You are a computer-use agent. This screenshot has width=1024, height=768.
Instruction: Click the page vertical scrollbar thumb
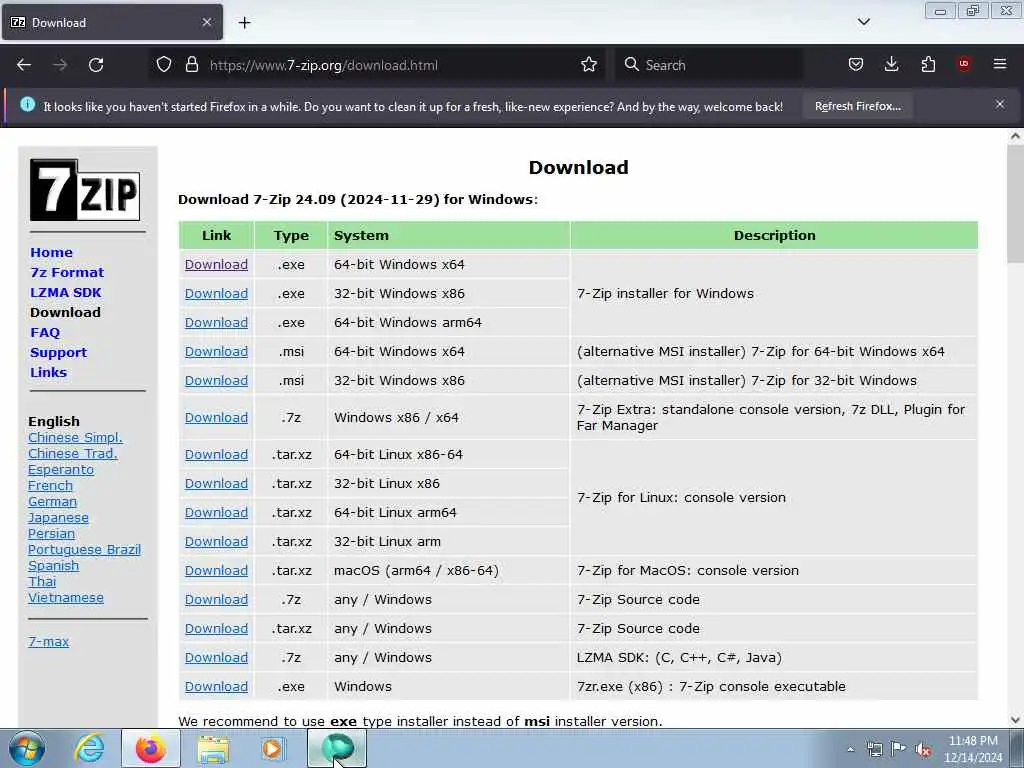1015,204
